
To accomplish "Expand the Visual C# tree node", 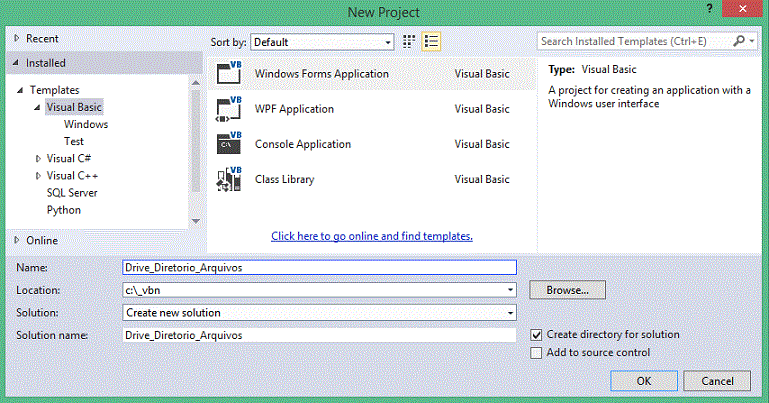I will (38, 158).
